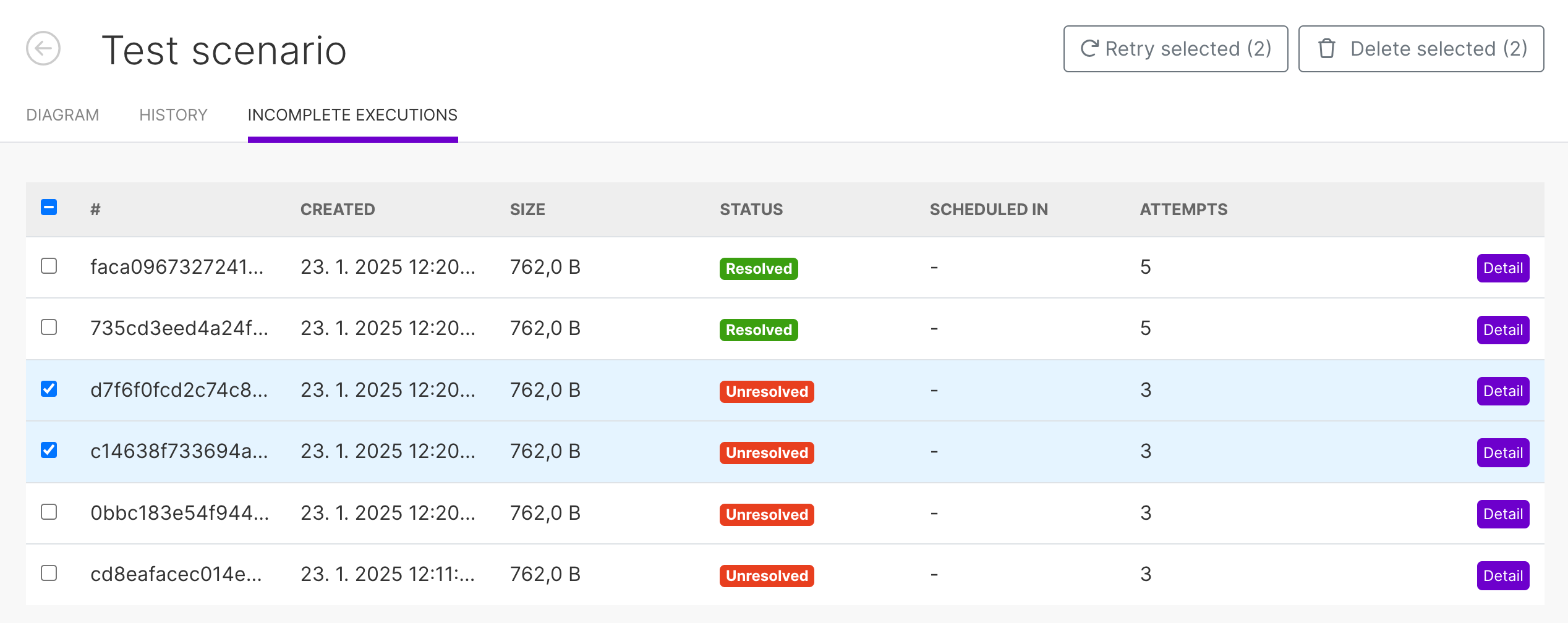Click the Delete selected (2) button
The image size is (1568, 623).
coord(1421,49)
